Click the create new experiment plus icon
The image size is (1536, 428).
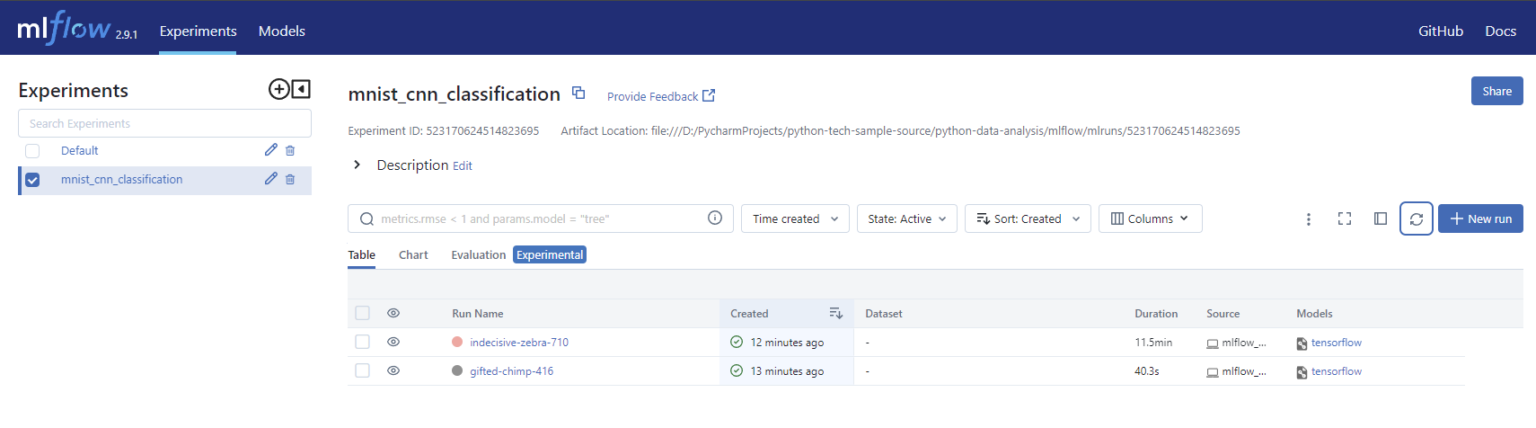point(279,90)
